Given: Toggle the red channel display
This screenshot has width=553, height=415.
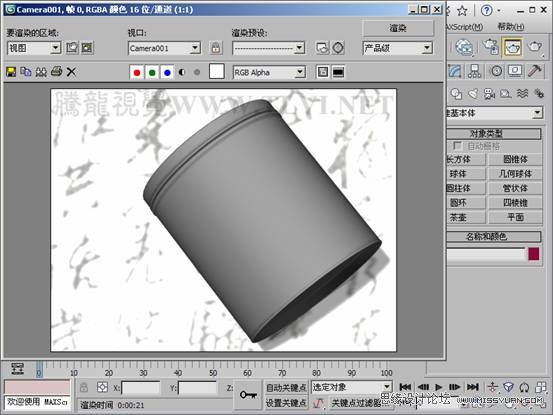Looking at the screenshot, I should [x=137, y=72].
